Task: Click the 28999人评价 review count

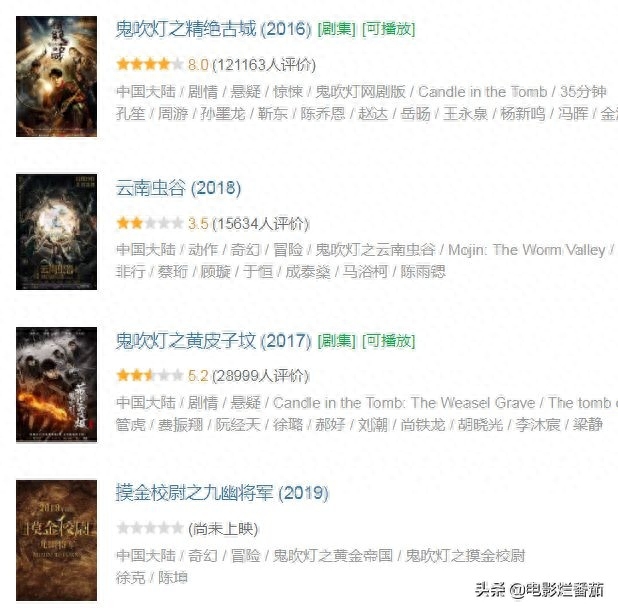Action: tap(261, 376)
